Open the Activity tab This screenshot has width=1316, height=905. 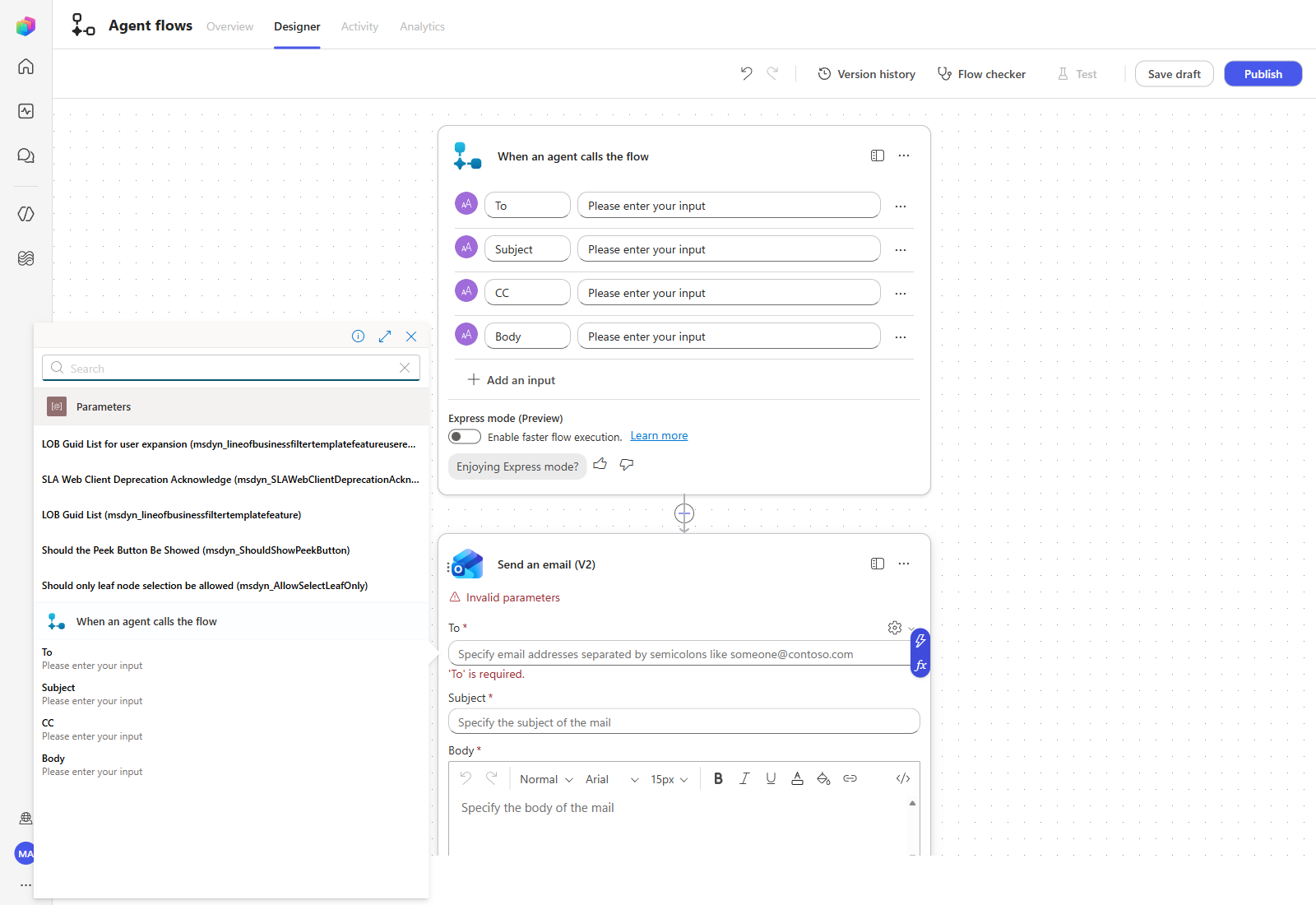pyautogui.click(x=359, y=26)
